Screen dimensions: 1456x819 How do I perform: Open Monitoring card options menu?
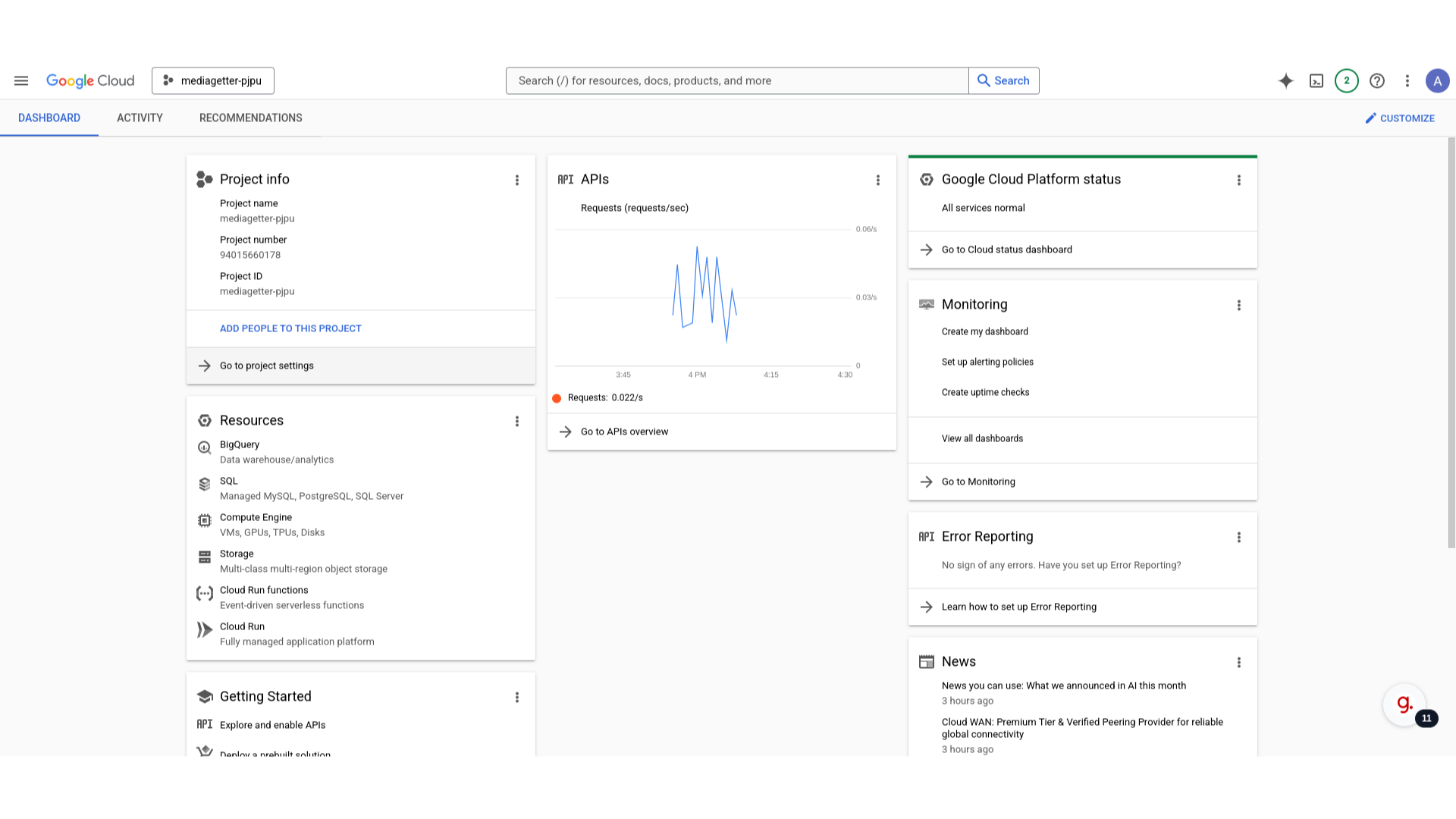point(1239,305)
